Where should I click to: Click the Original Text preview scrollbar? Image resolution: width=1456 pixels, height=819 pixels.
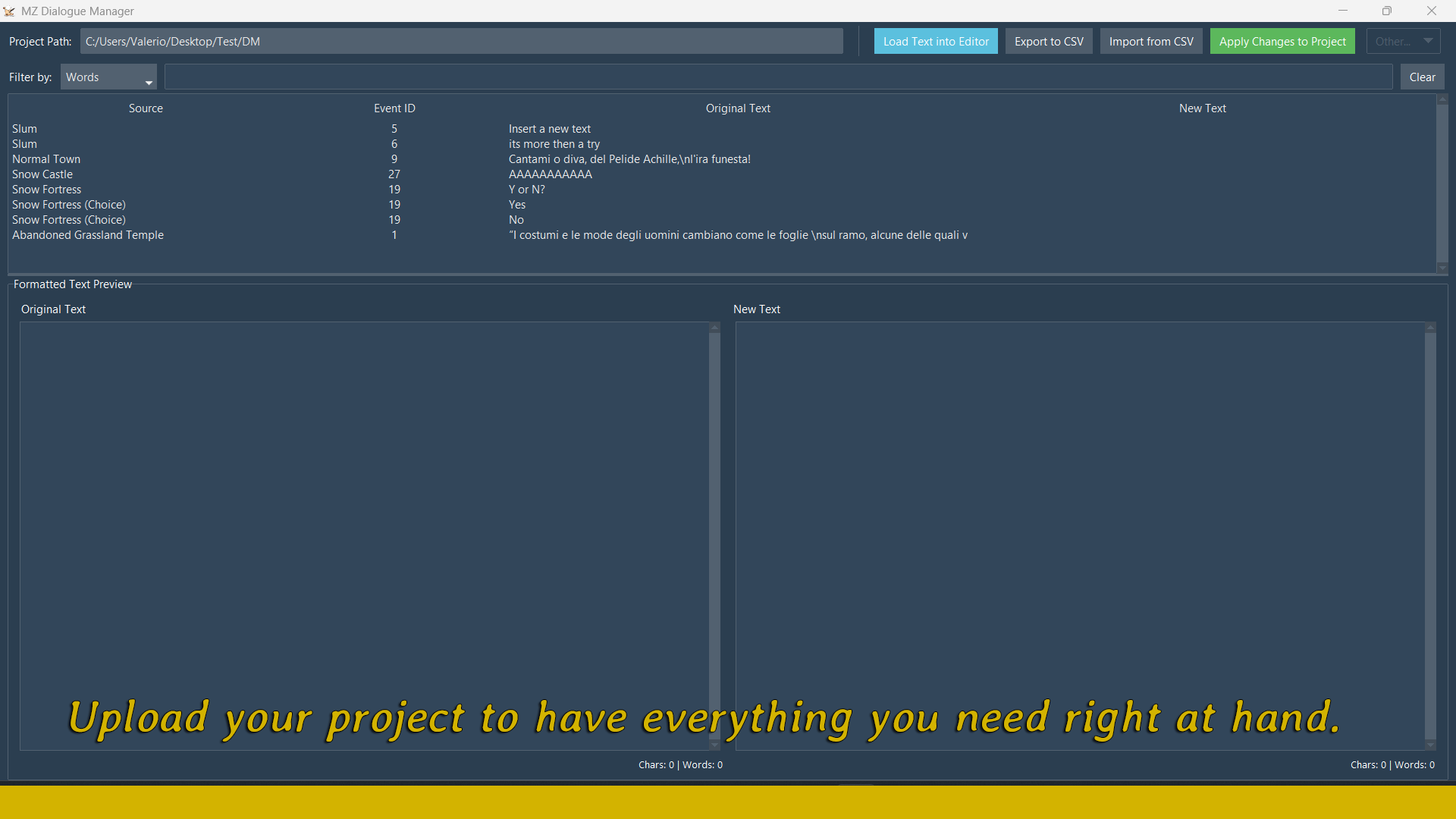[714, 531]
